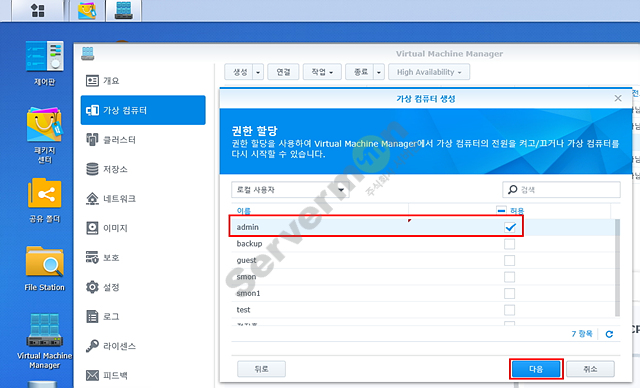Sort by the 이름 column header

coord(244,211)
